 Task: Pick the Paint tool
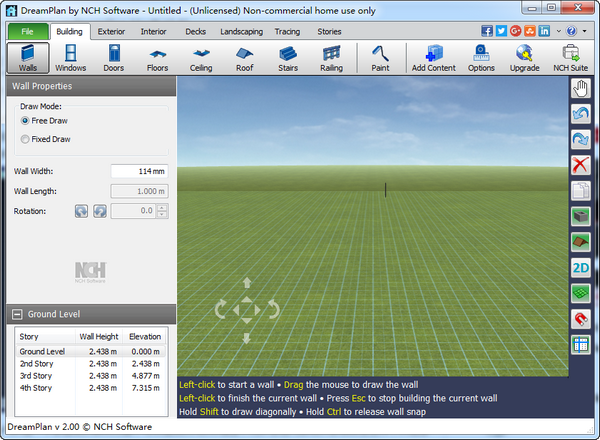coord(381,58)
